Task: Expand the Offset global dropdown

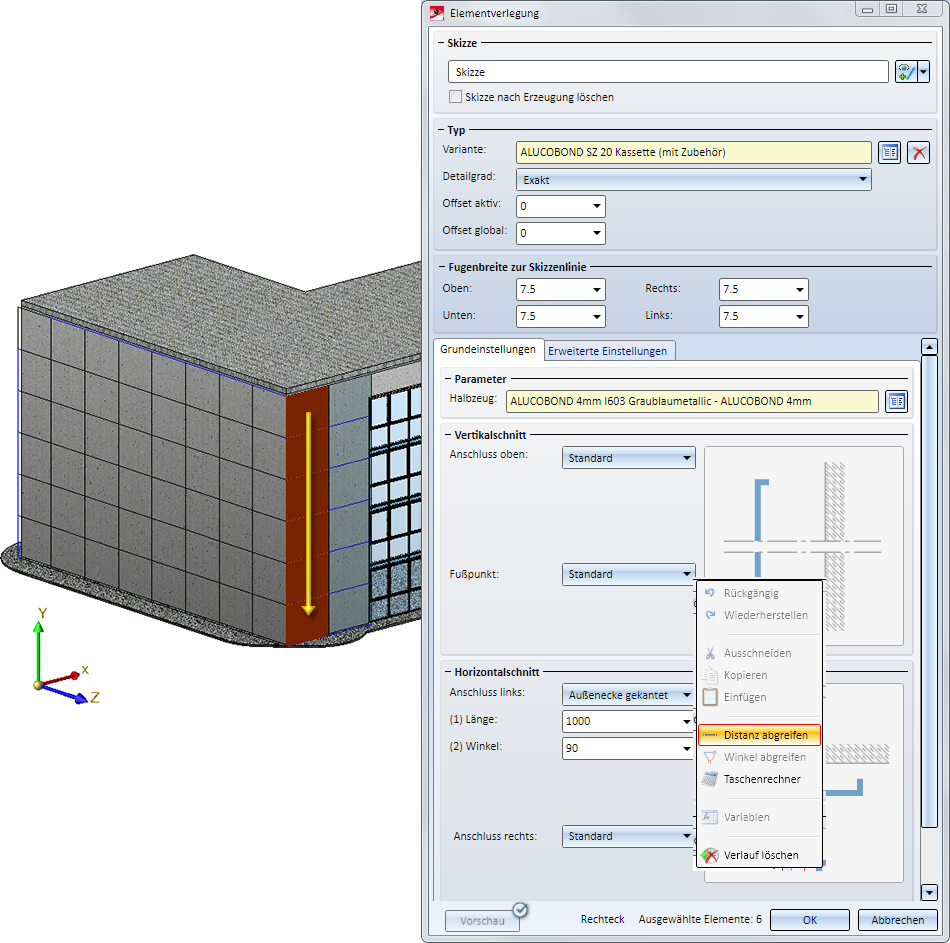Action: click(597, 233)
